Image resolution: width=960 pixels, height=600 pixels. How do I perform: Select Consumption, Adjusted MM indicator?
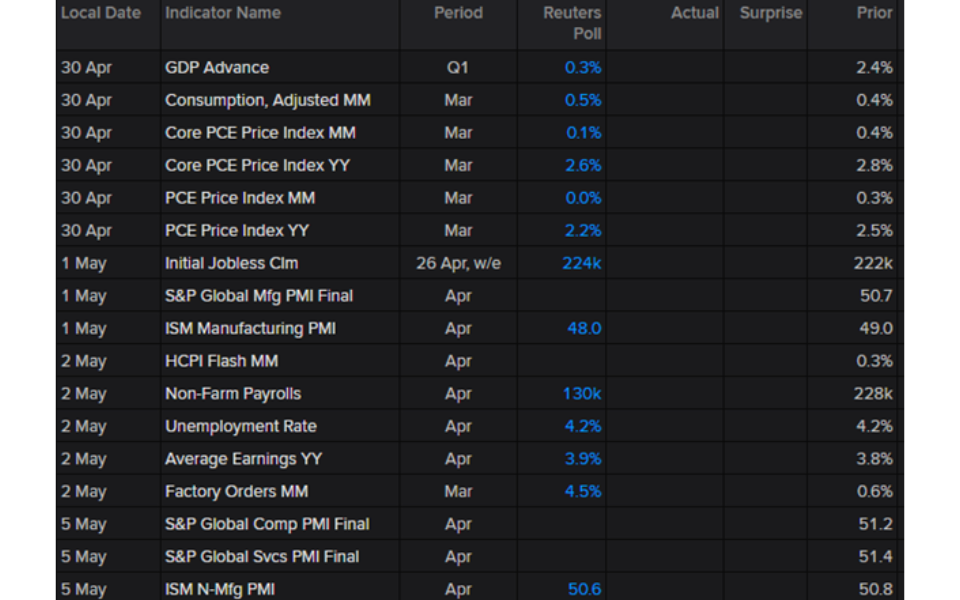pos(268,100)
